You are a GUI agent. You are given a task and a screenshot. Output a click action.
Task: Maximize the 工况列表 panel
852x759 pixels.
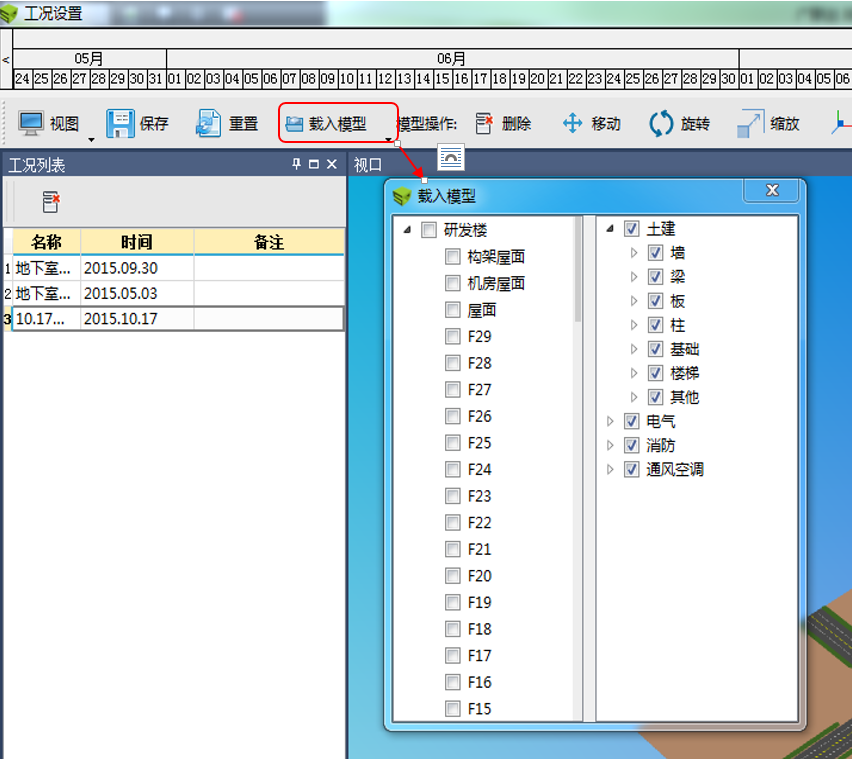pyautogui.click(x=314, y=164)
